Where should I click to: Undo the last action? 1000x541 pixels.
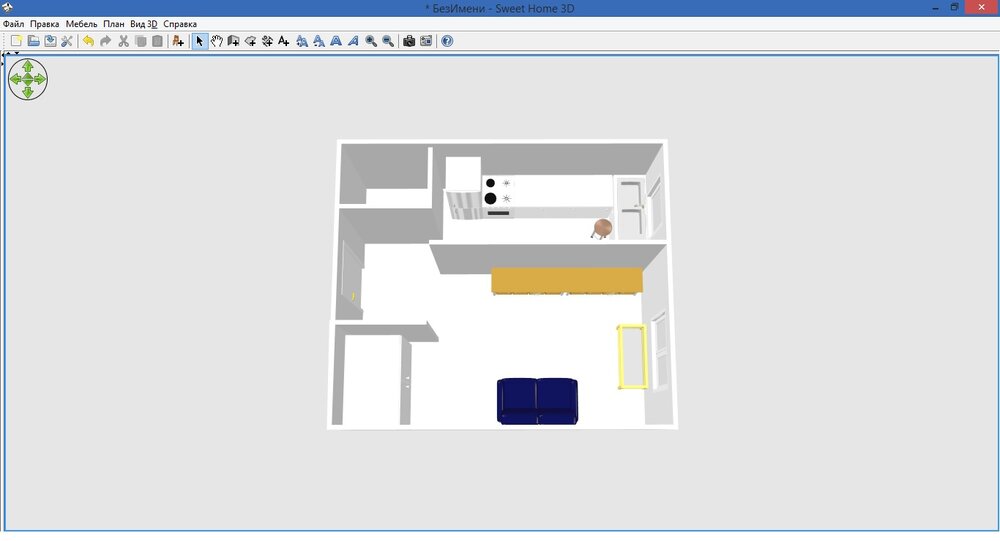click(x=88, y=41)
